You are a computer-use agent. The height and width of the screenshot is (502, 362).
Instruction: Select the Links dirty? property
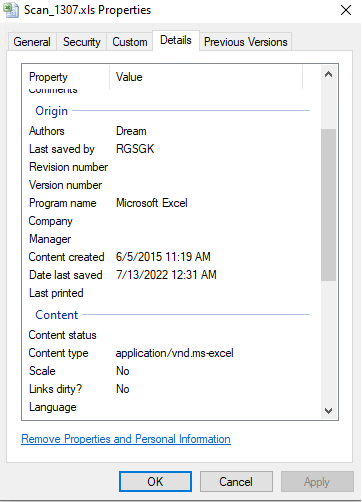(x=55, y=389)
